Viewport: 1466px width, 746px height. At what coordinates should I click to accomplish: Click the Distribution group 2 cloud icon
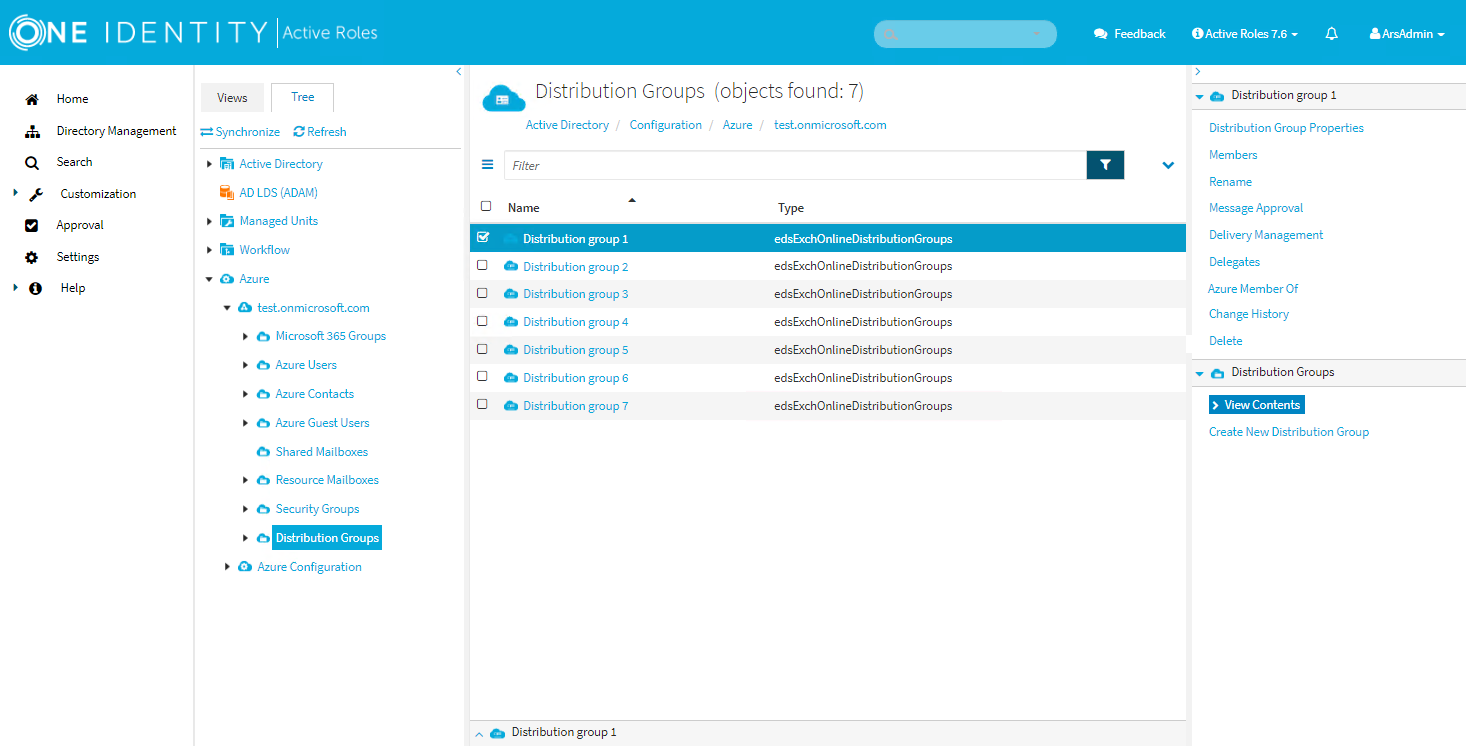[511, 266]
